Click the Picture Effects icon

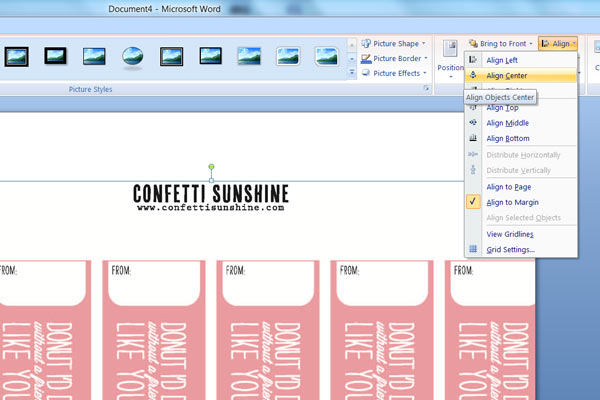pos(366,73)
